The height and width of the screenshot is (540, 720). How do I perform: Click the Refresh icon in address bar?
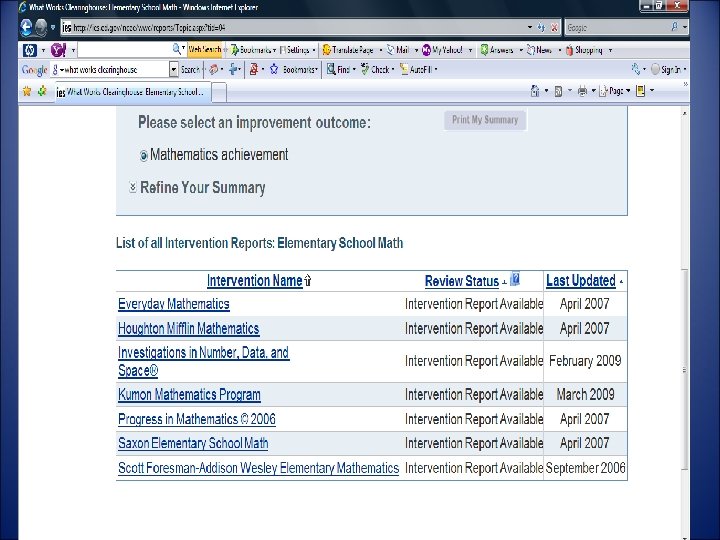point(541,28)
